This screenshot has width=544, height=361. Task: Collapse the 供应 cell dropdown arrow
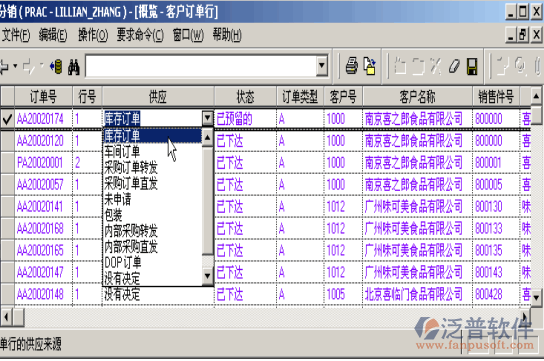click(x=207, y=119)
